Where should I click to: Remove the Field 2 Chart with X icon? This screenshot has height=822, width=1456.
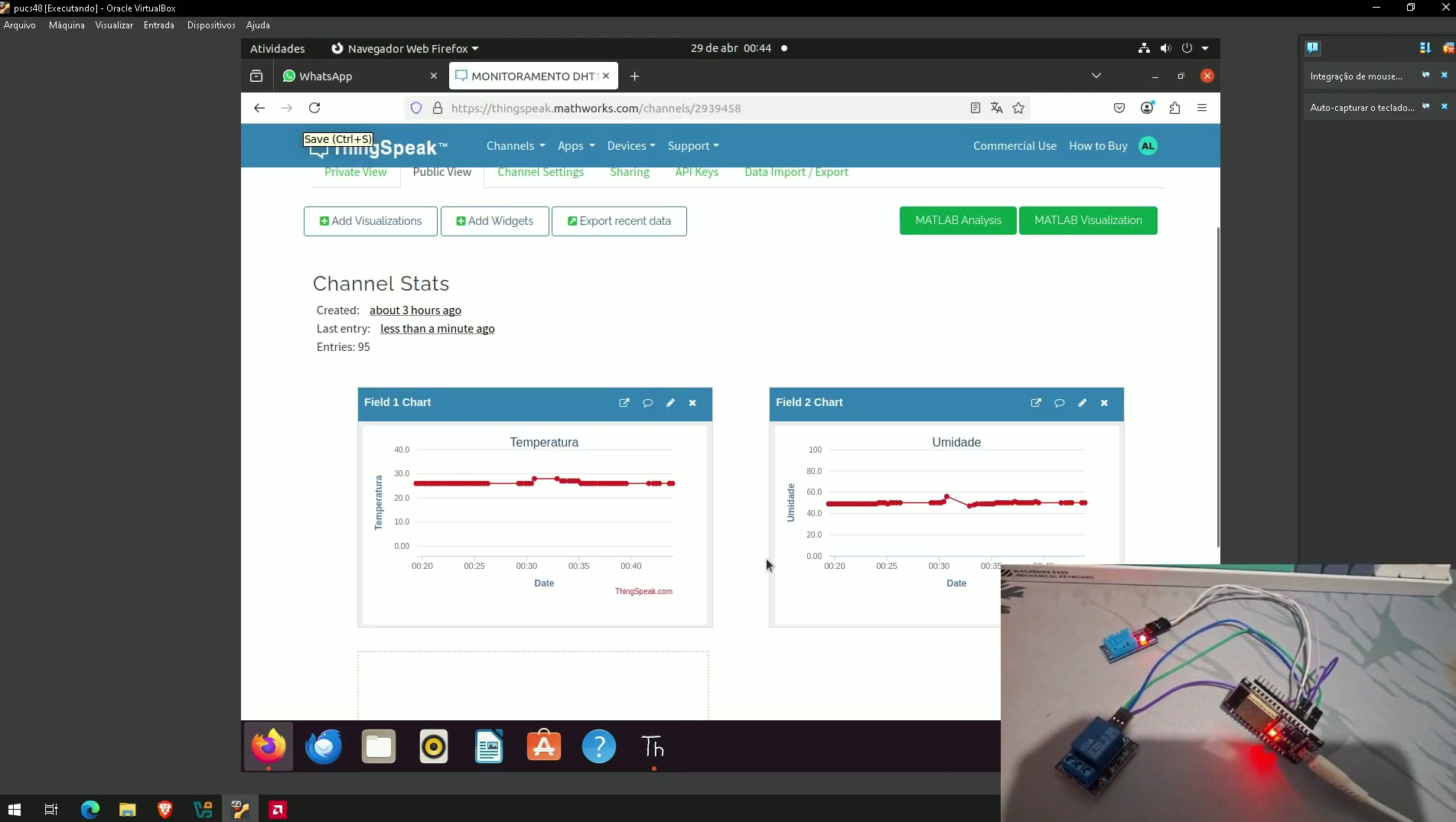[x=1104, y=403]
